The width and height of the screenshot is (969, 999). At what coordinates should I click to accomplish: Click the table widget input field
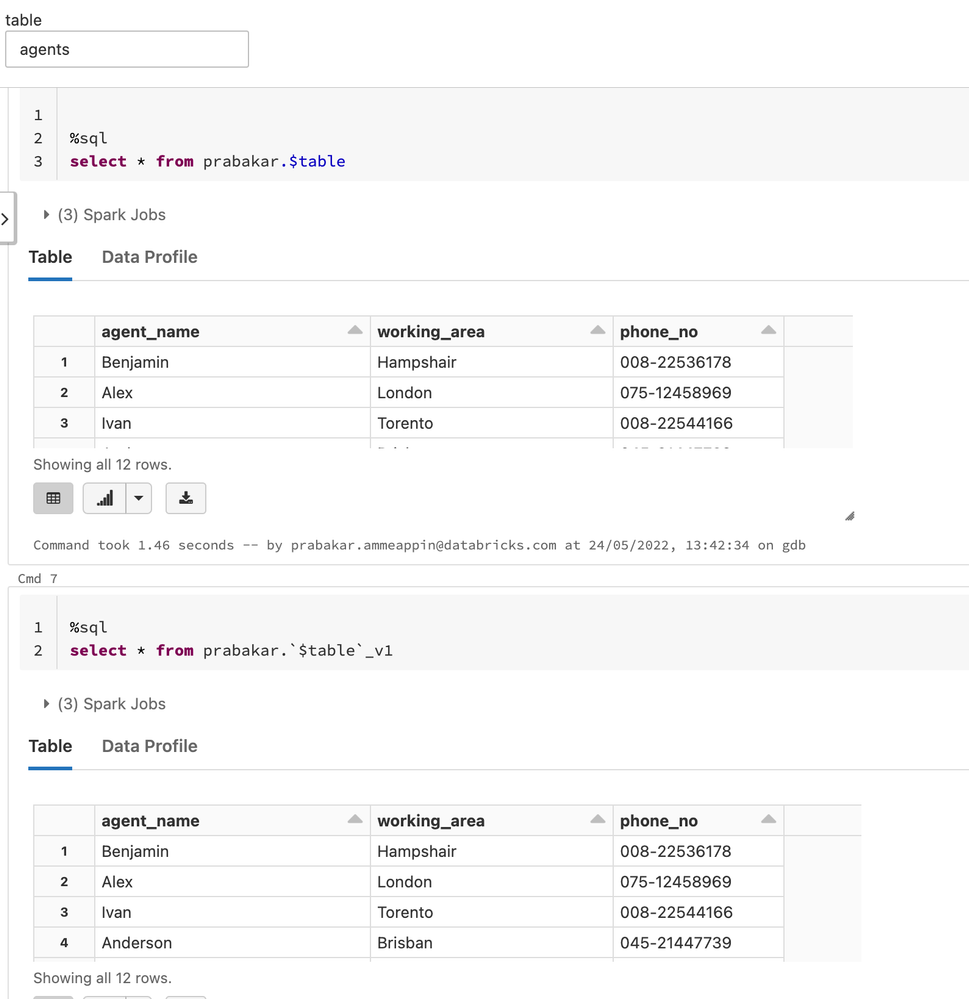tap(127, 49)
